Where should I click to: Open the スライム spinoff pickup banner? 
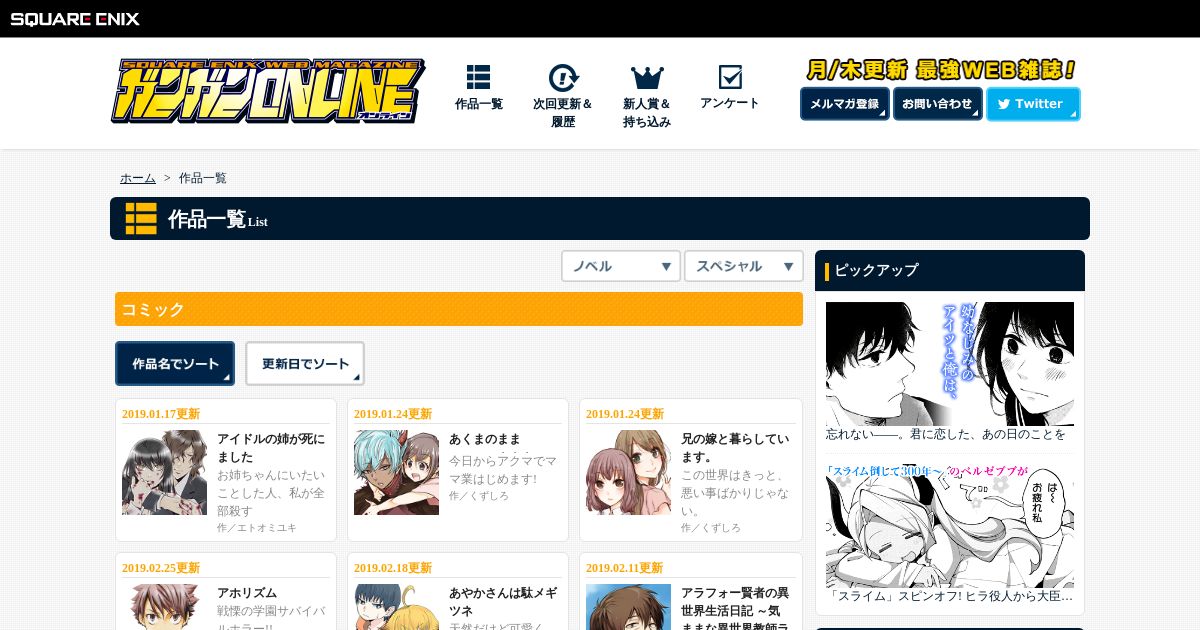pyautogui.click(x=950, y=526)
